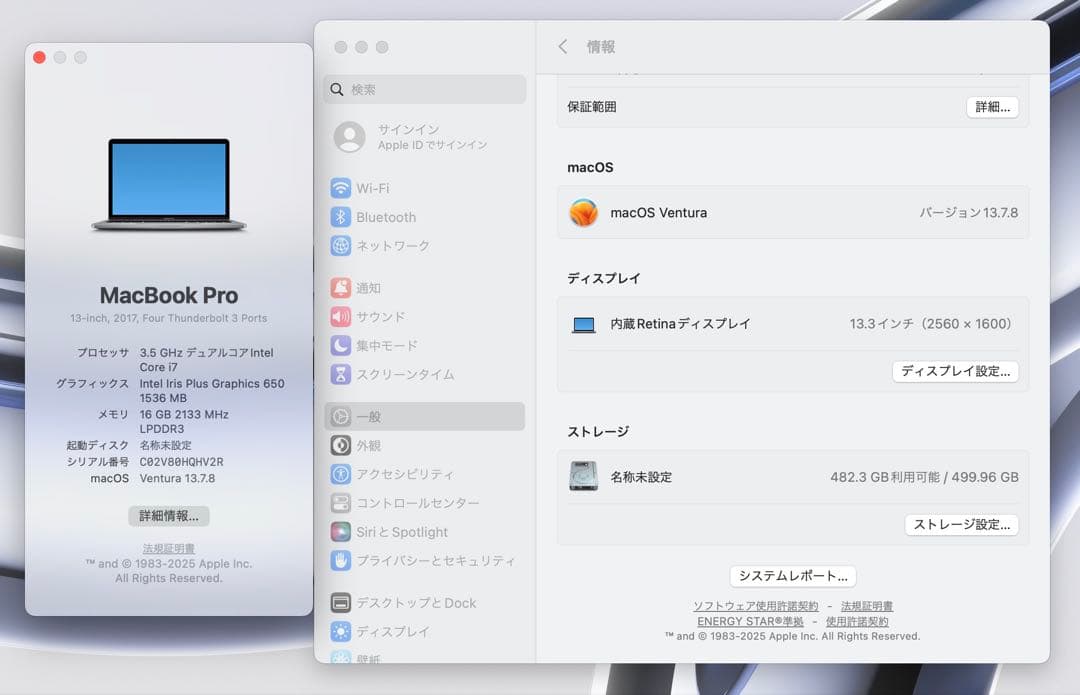The width and height of the screenshot is (1080, 695).
Task: Open the Bluetooth icon in sidebar
Action: point(340,217)
